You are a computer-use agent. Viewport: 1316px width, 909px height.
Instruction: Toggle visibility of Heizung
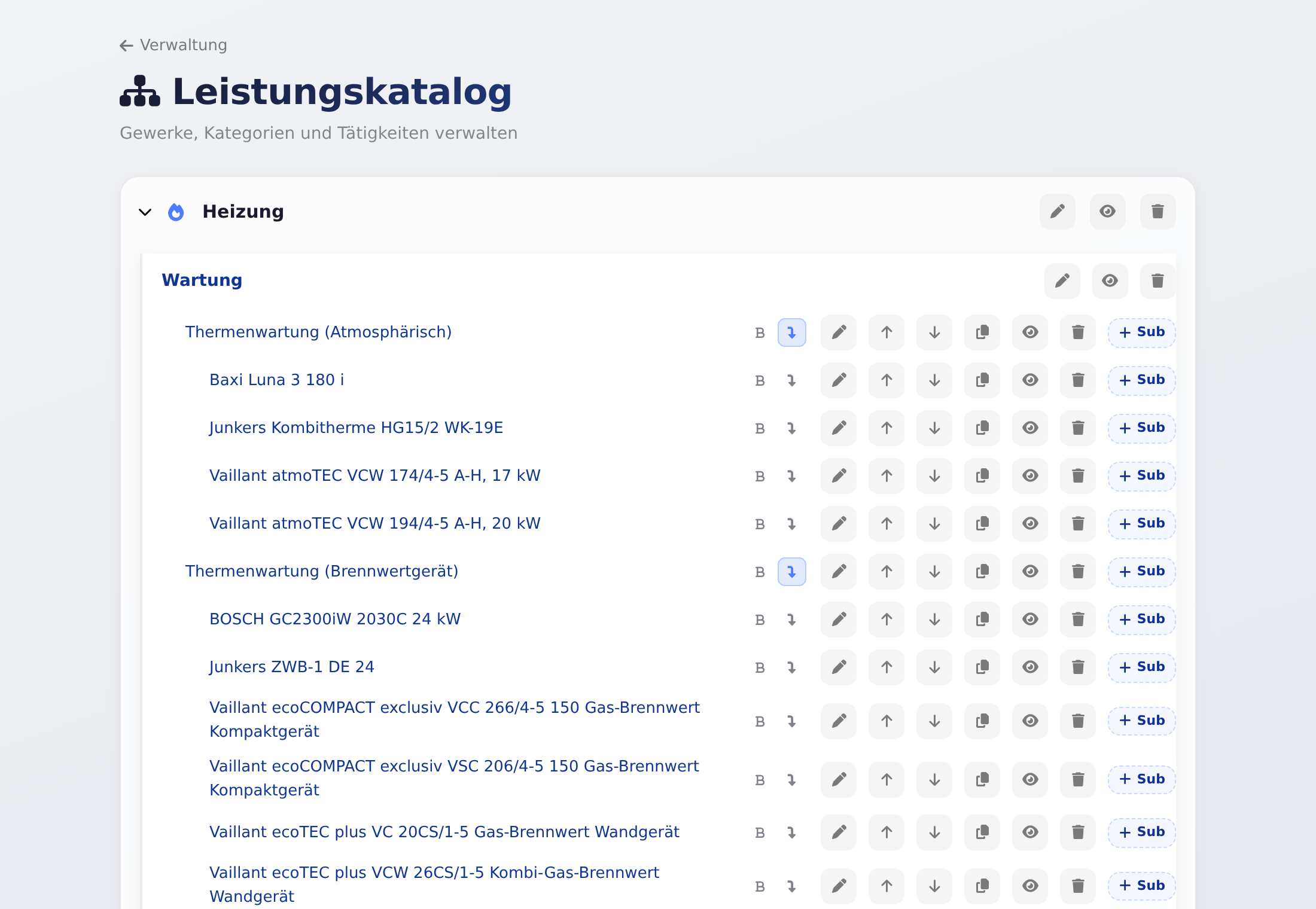pos(1107,212)
